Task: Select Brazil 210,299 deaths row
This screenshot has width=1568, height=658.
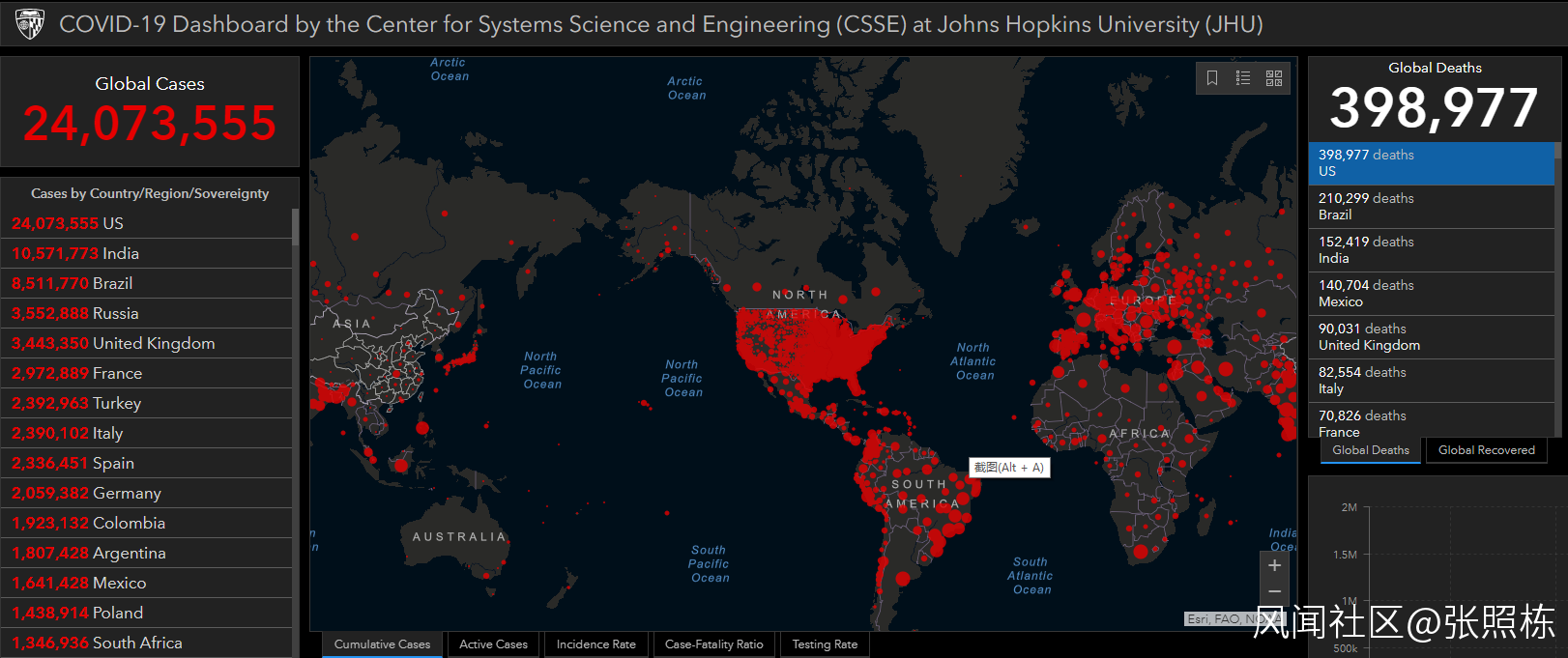Action: pyautogui.click(x=1431, y=207)
